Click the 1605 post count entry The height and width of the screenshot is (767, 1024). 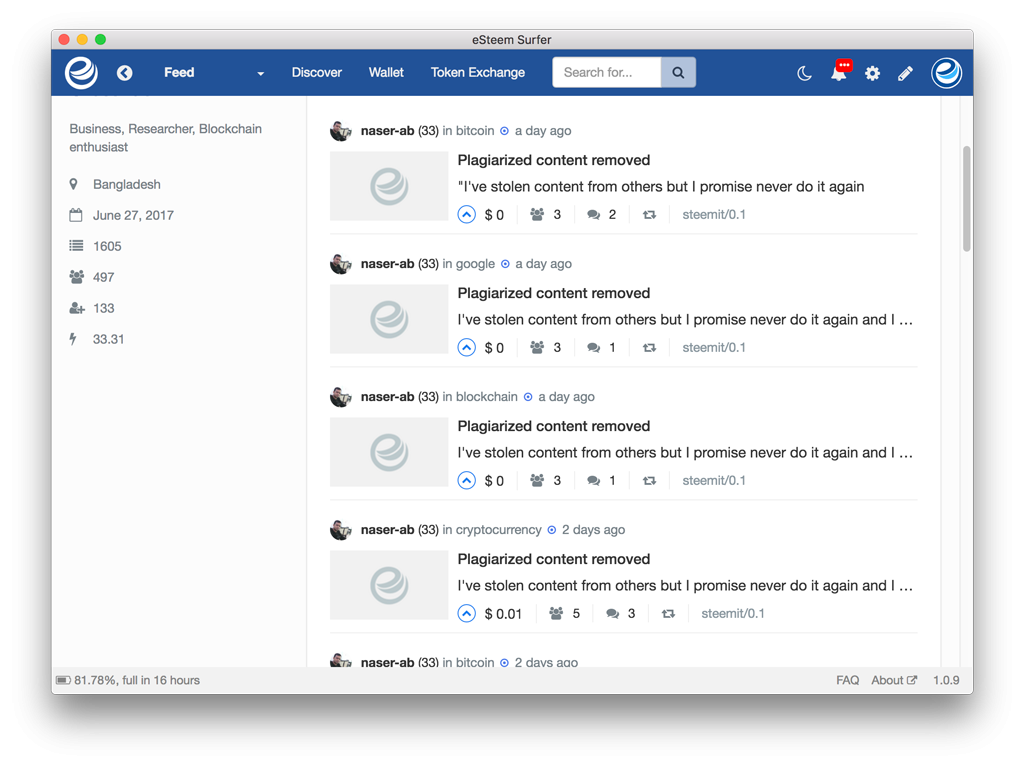coord(107,246)
